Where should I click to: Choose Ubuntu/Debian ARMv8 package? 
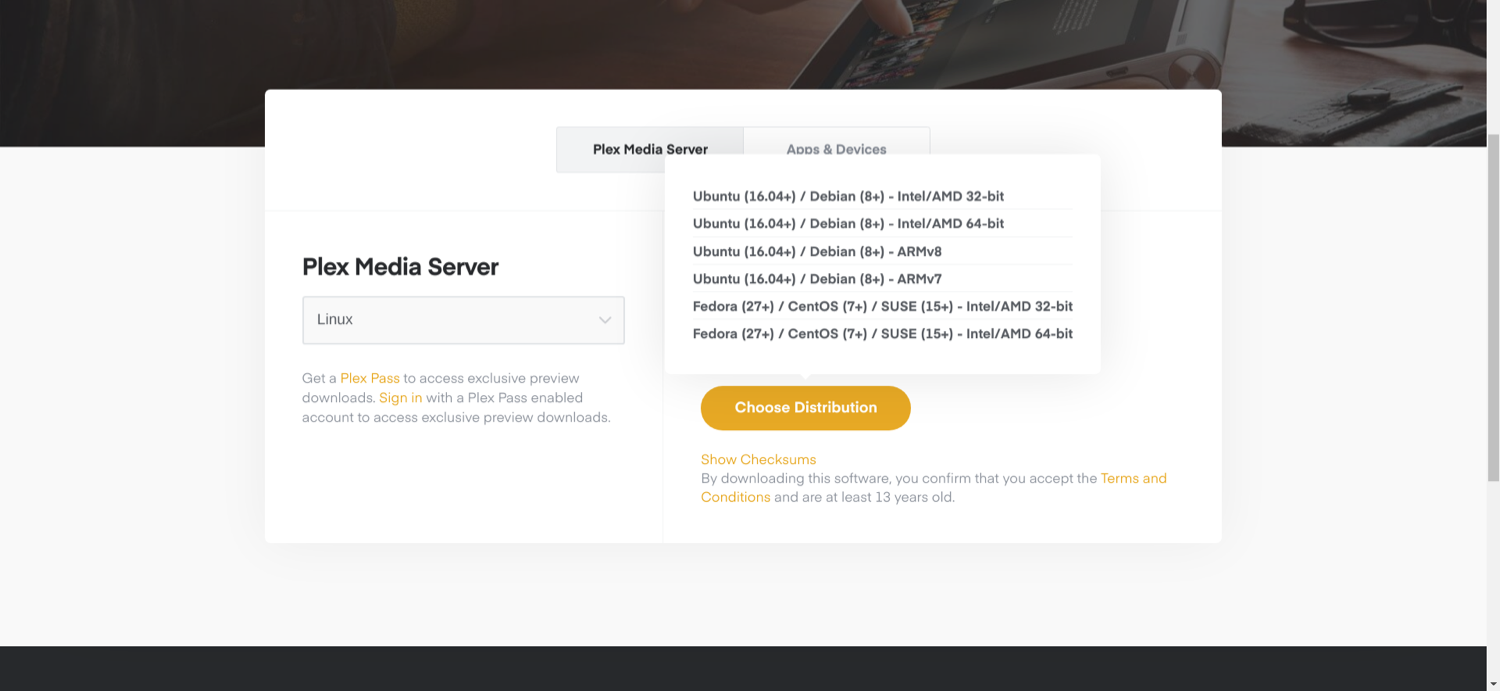pyautogui.click(x=817, y=251)
